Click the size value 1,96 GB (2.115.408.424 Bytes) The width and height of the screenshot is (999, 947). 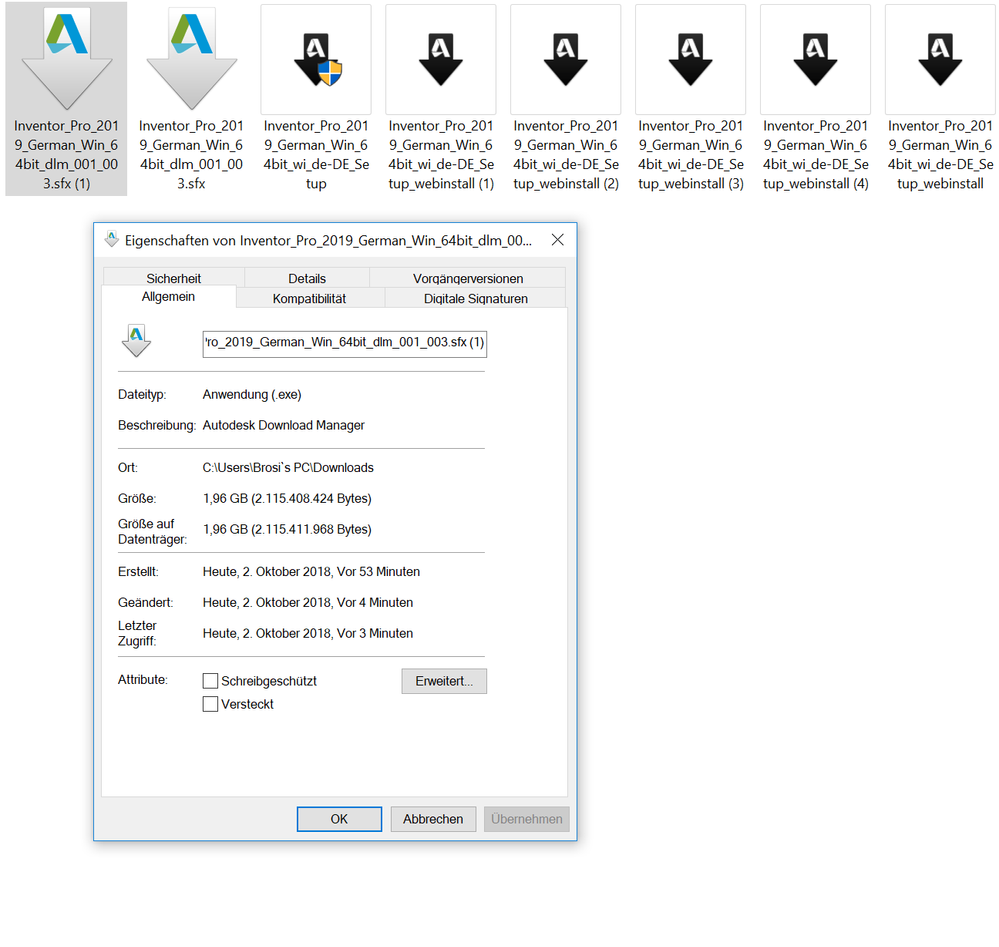click(287, 498)
